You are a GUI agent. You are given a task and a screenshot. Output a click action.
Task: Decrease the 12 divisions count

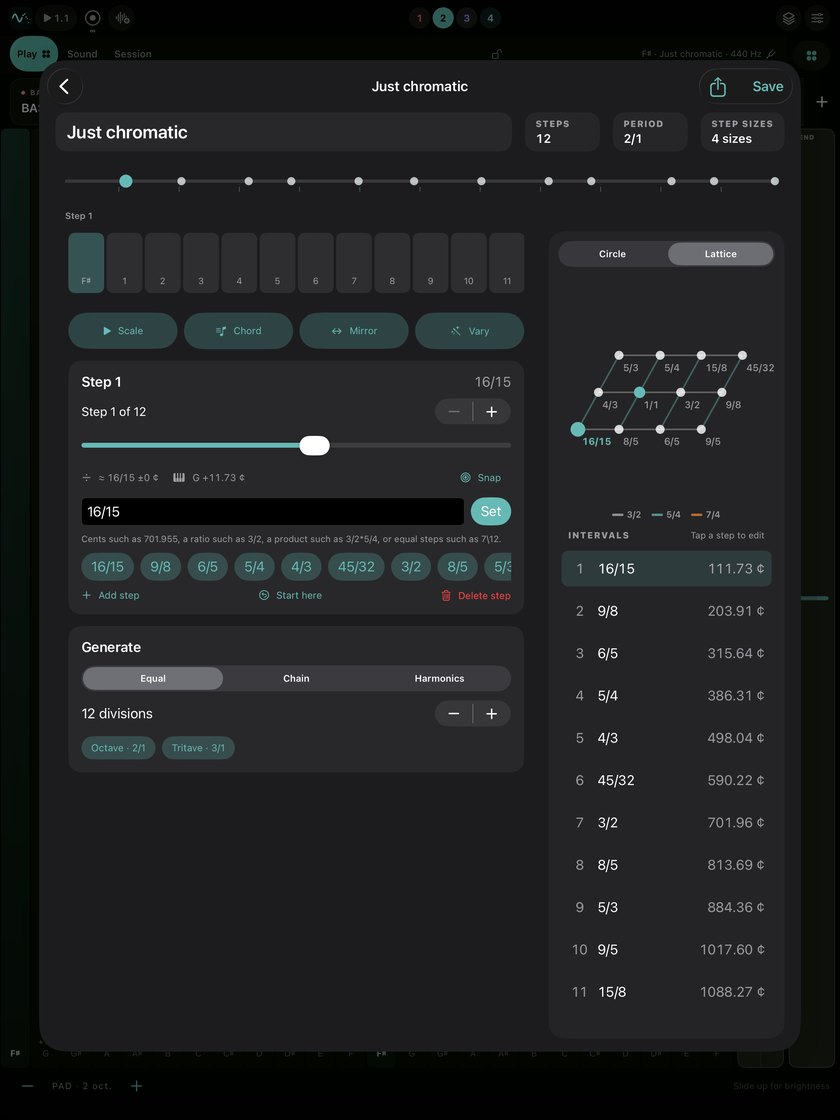pyautogui.click(x=454, y=714)
